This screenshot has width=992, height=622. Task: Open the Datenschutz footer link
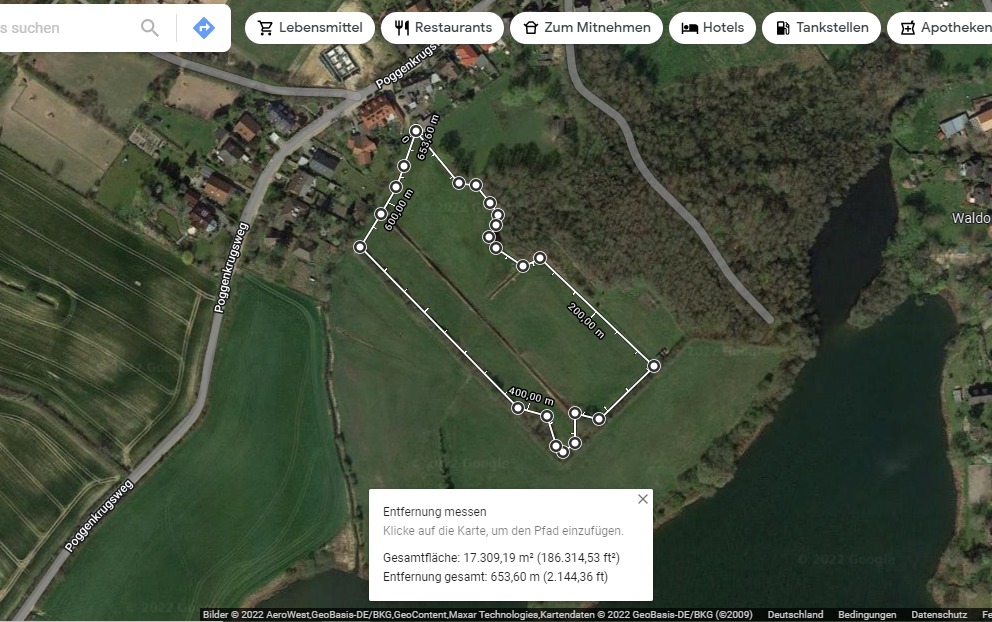tap(939, 614)
